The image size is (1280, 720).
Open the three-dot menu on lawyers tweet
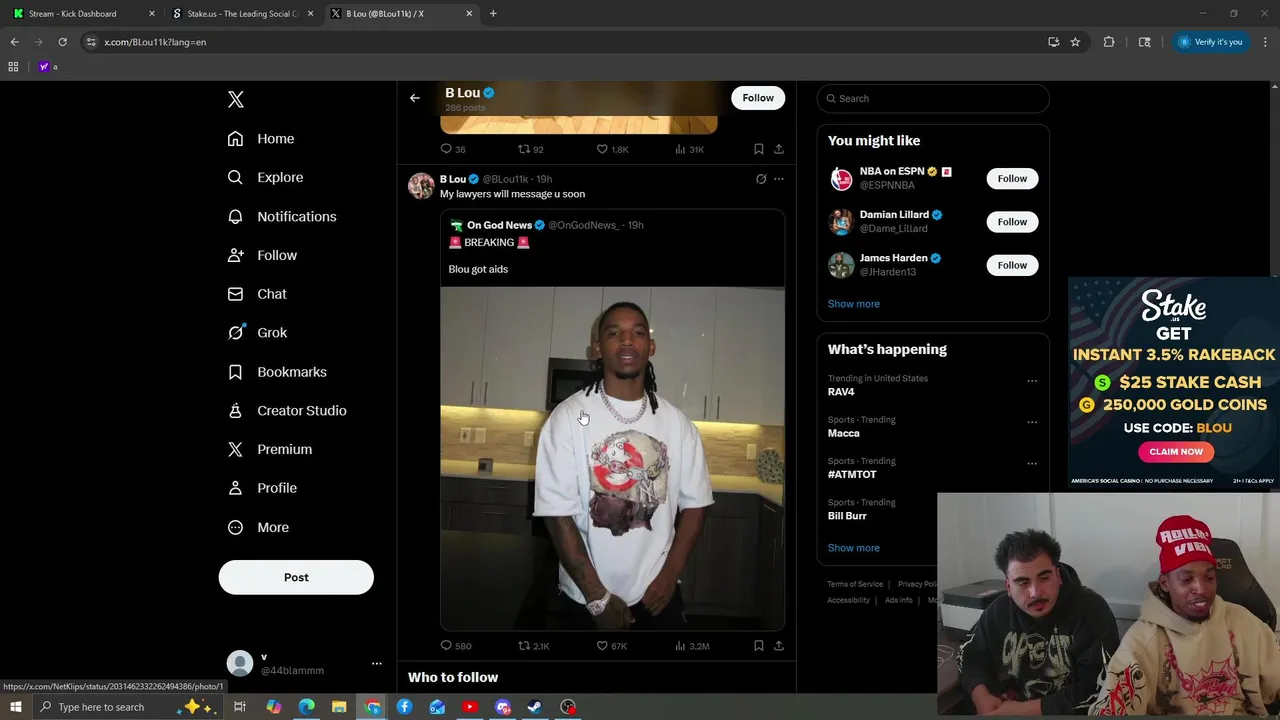coord(779,179)
